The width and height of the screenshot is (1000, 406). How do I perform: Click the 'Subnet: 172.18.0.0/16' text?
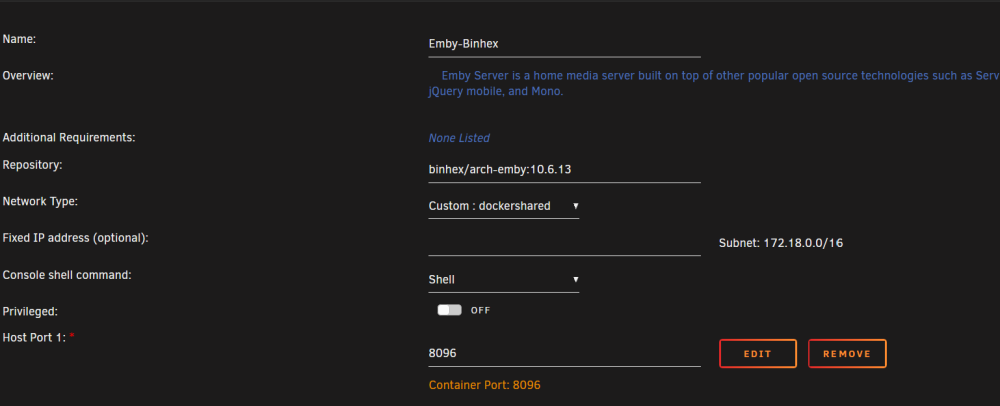(x=781, y=243)
